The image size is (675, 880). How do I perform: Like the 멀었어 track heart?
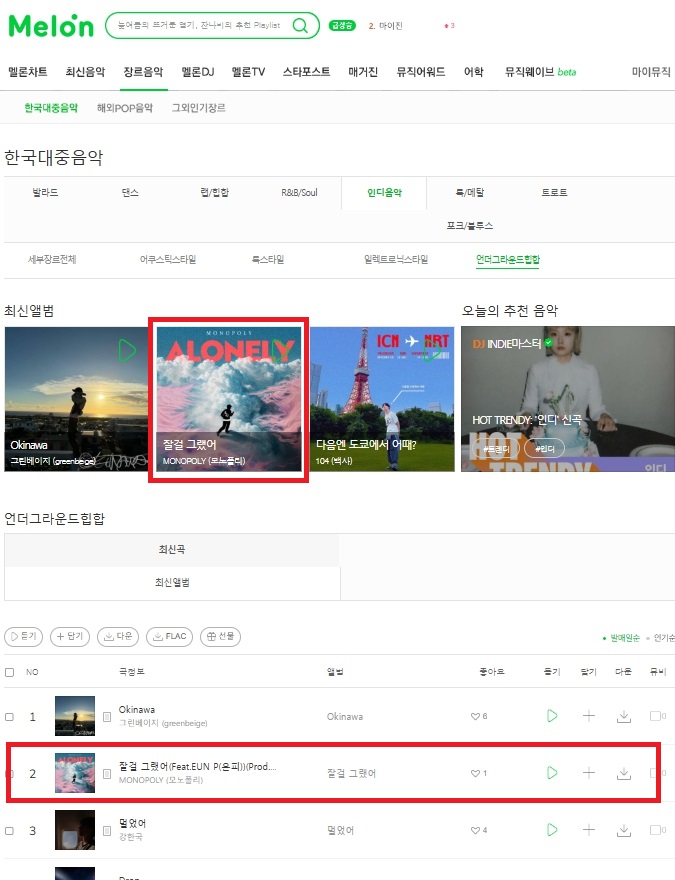coord(475,830)
